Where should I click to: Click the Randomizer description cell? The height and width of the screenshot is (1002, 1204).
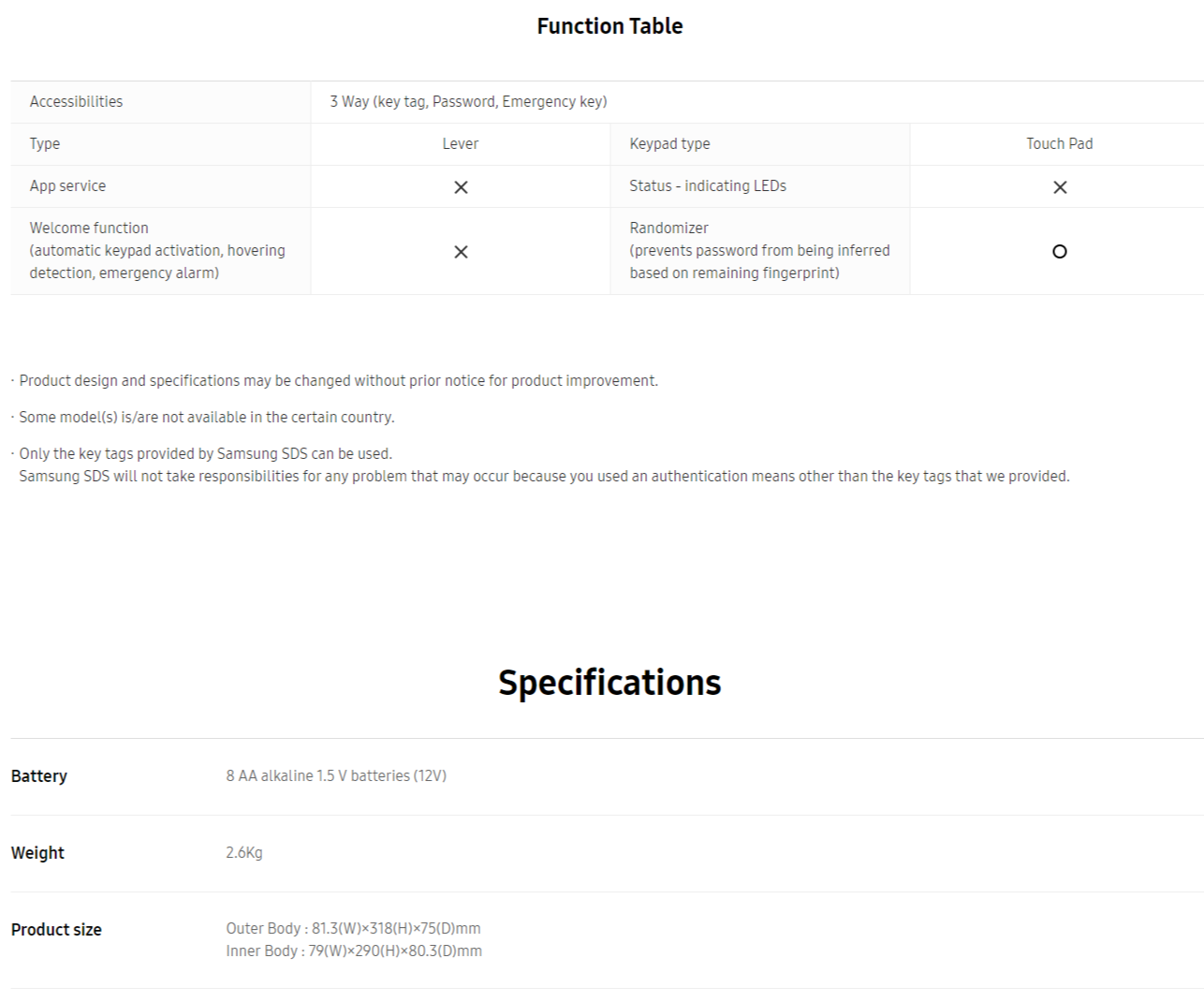click(760, 251)
